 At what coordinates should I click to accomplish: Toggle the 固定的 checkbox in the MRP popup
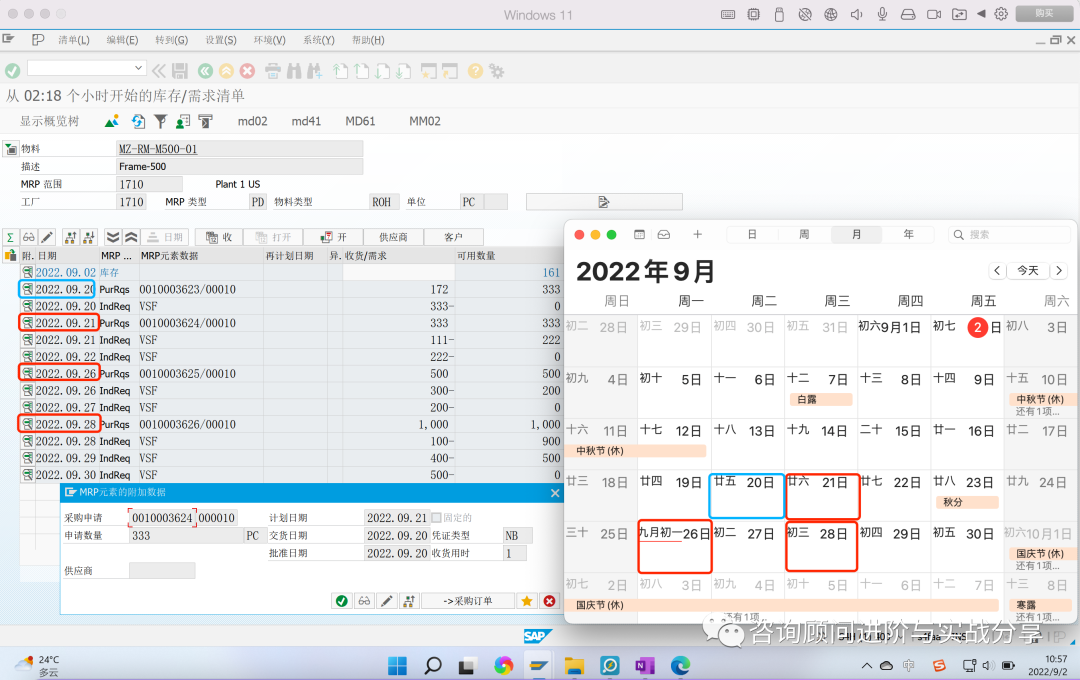pos(436,517)
